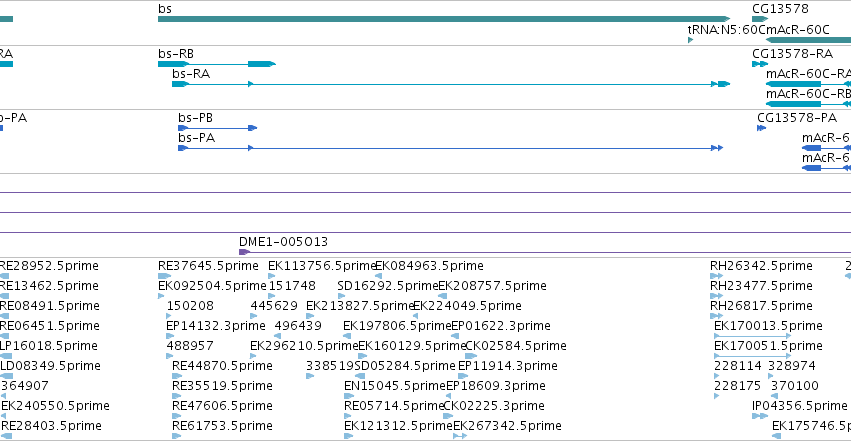Click the EK092504.5prime EST label

point(212,286)
